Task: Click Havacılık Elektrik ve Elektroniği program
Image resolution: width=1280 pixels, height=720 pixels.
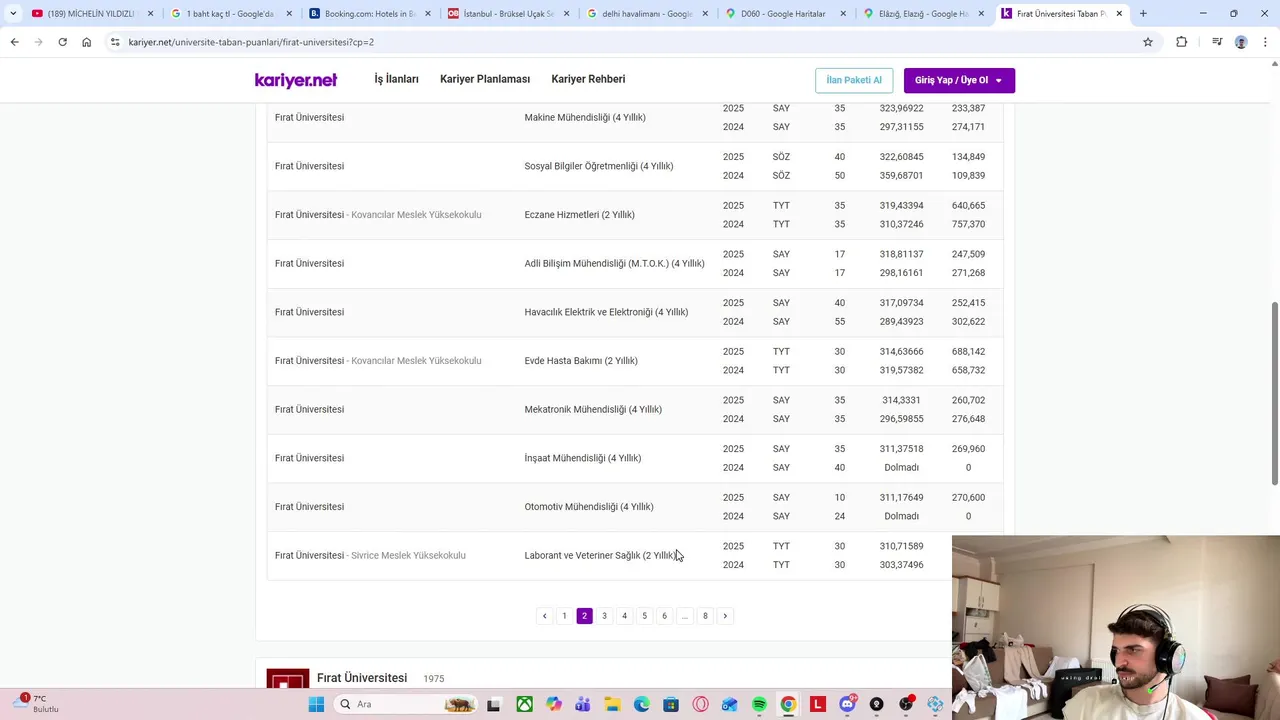Action: (606, 313)
